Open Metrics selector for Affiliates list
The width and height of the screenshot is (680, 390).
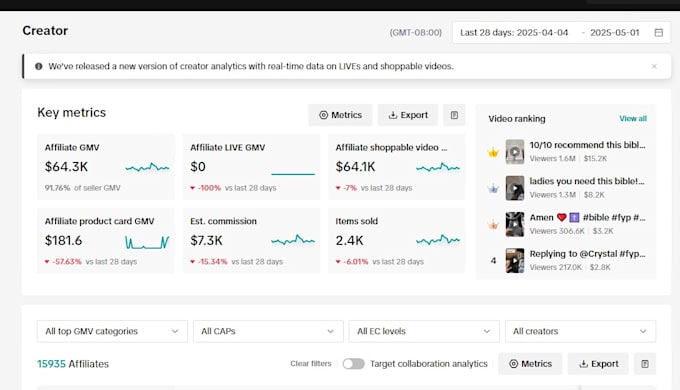[x=530, y=364]
